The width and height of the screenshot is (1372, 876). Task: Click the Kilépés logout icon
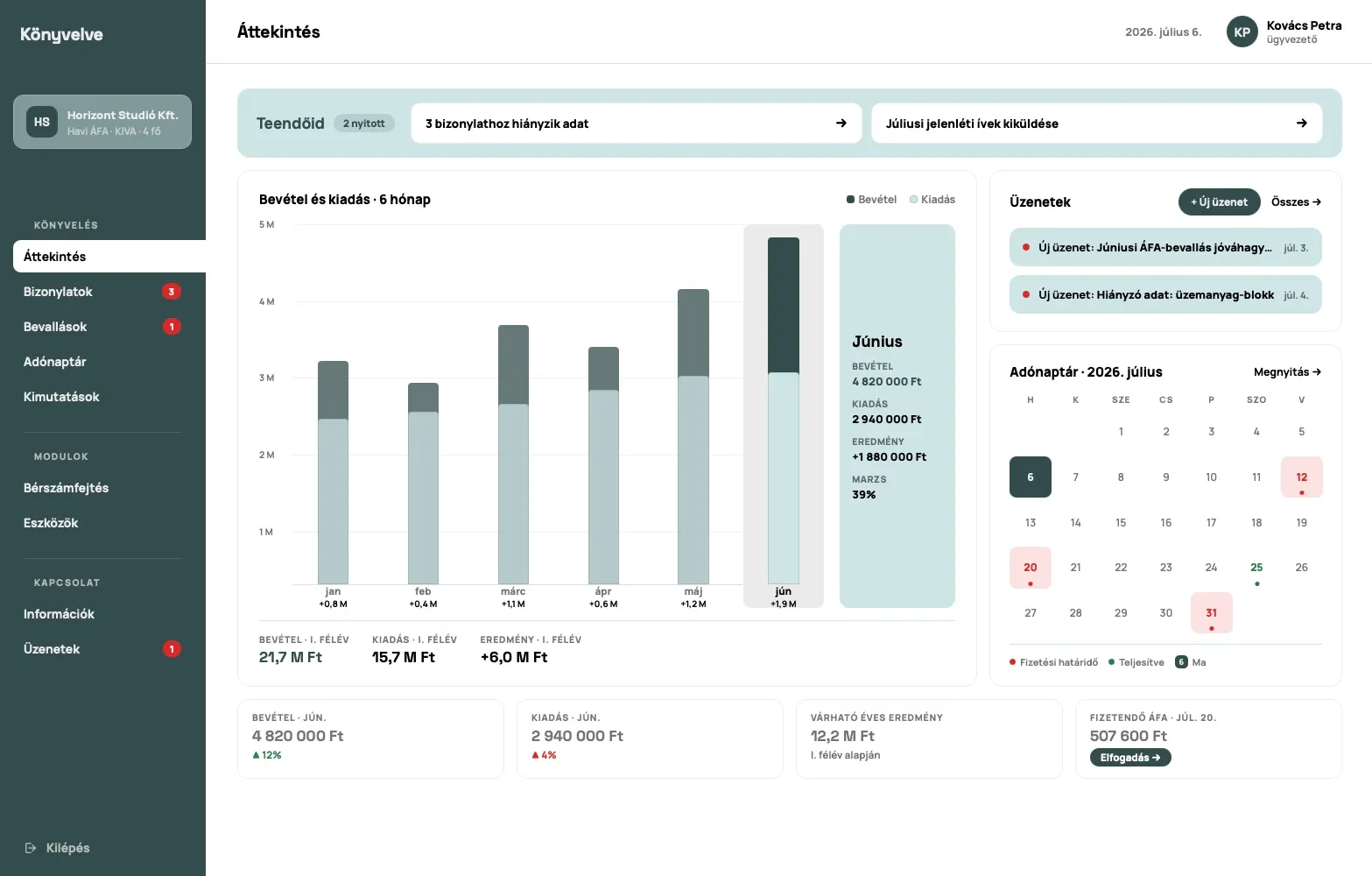[x=31, y=848]
